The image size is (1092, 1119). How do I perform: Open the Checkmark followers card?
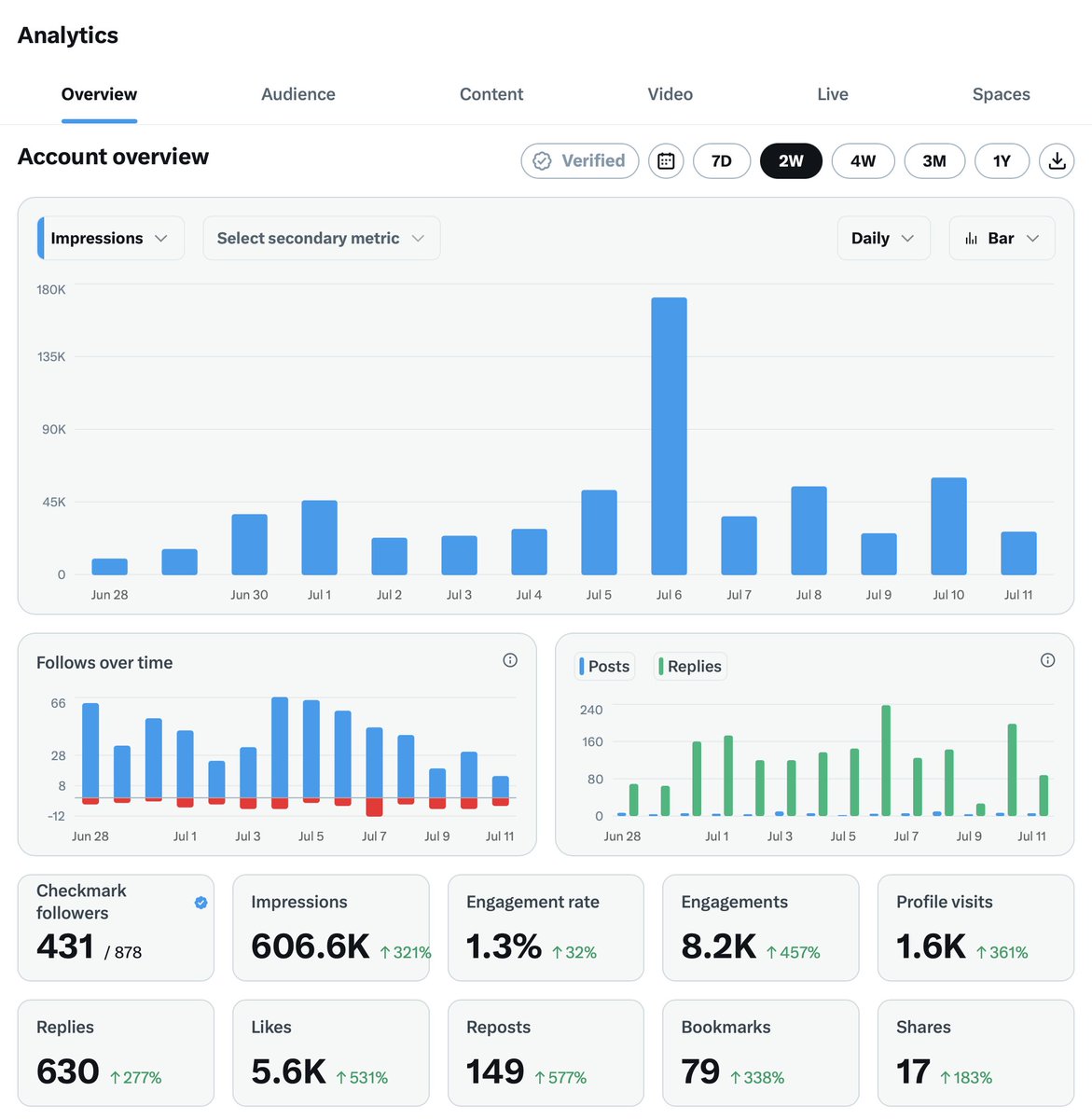pyautogui.click(x=116, y=928)
